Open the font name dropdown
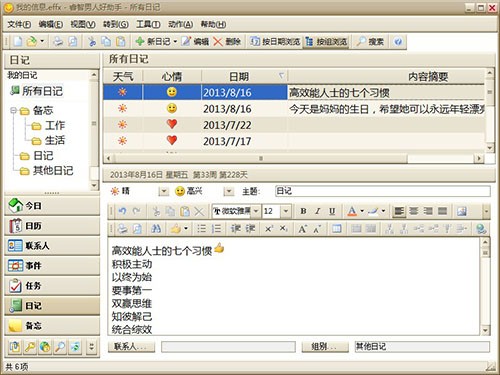 click(256, 211)
